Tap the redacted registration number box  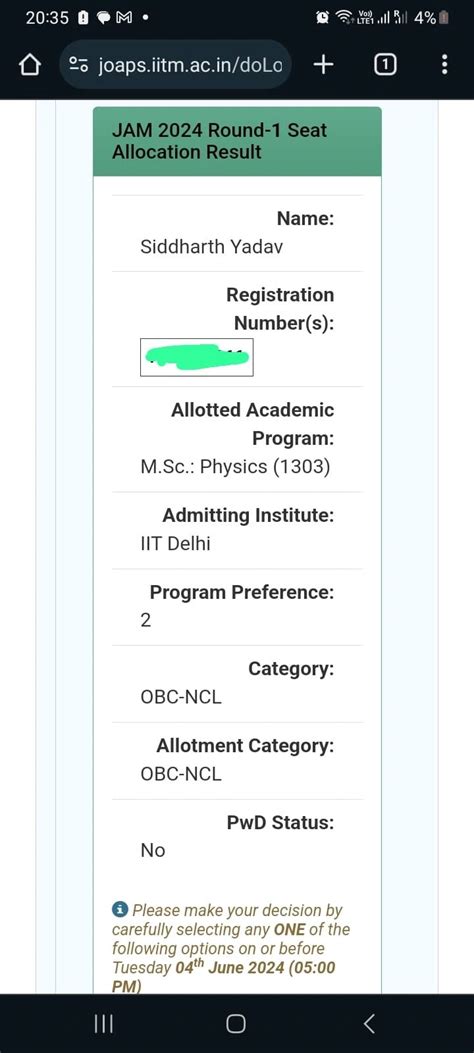(197, 357)
